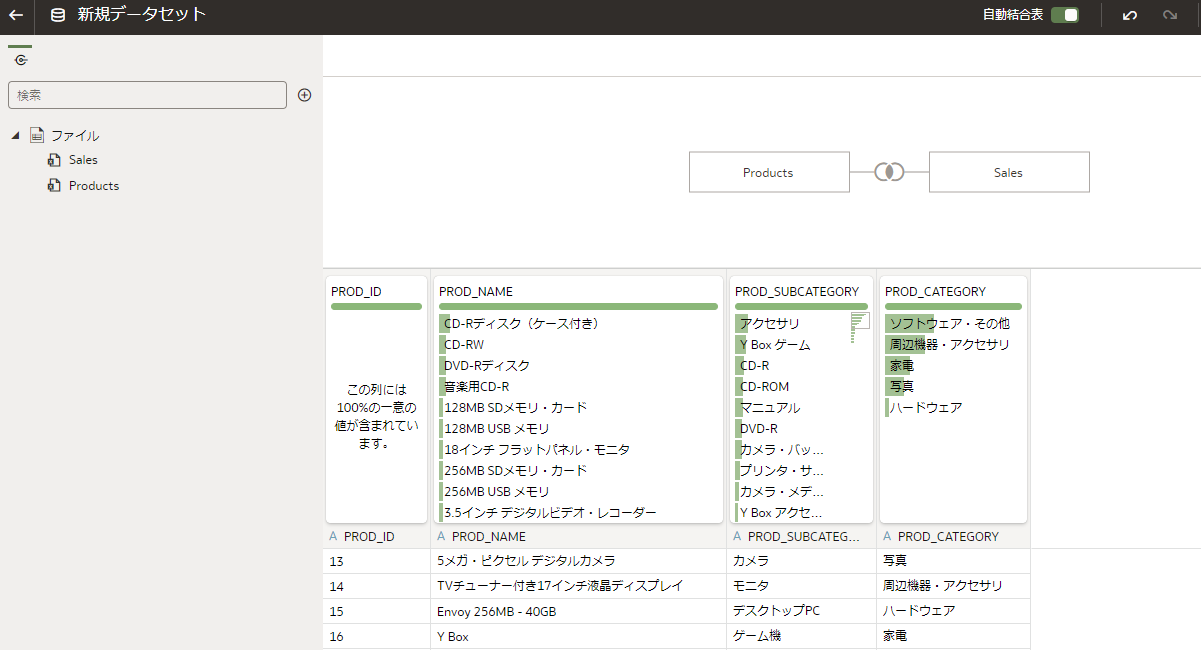Select 18インチ フラットパネル・モニタ value
The height and width of the screenshot is (650, 1201).
[x=537, y=450]
